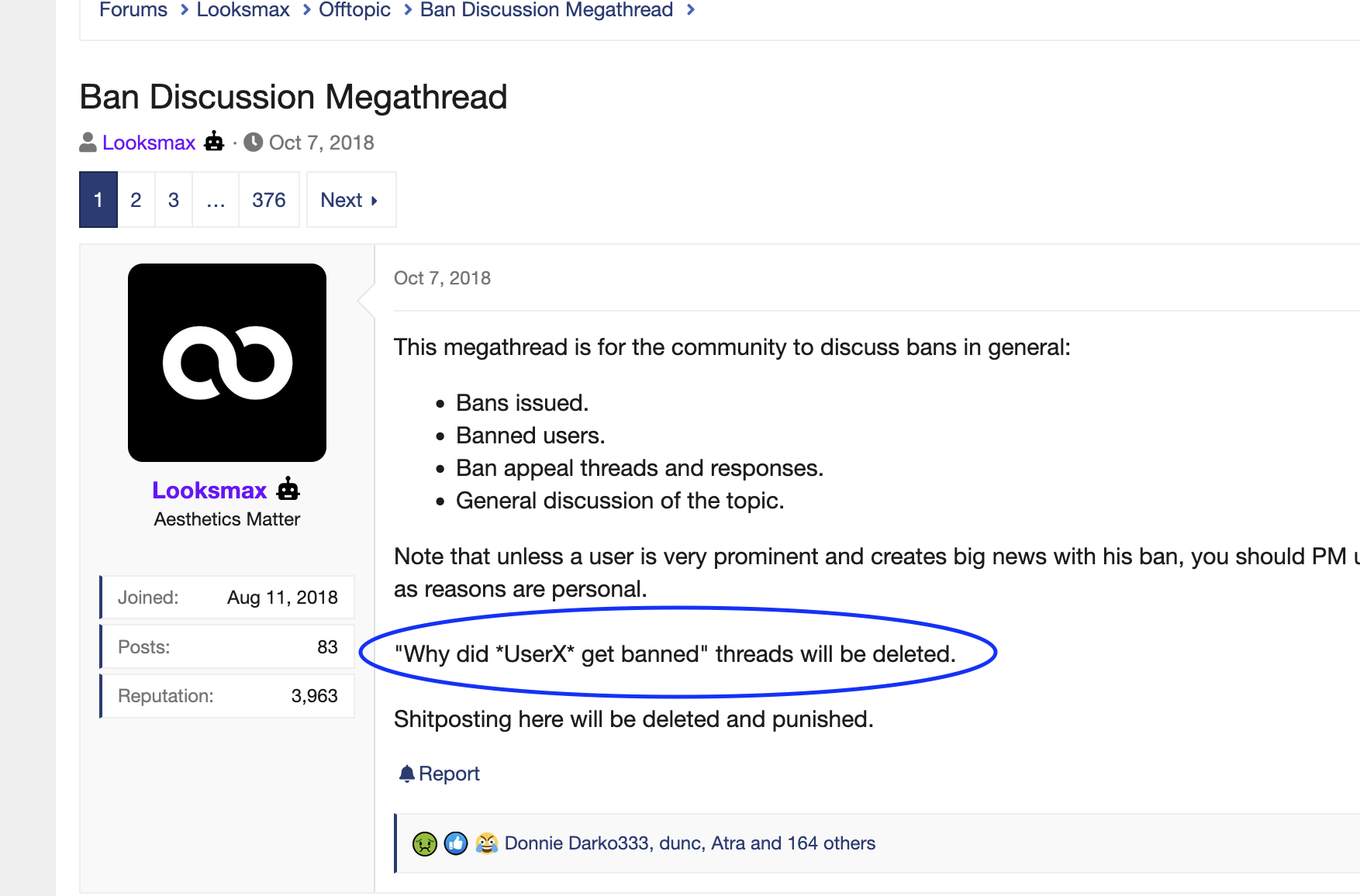The width and height of the screenshot is (1360, 896).
Task: Click the Reputation value 3,963
Action: 314,696
